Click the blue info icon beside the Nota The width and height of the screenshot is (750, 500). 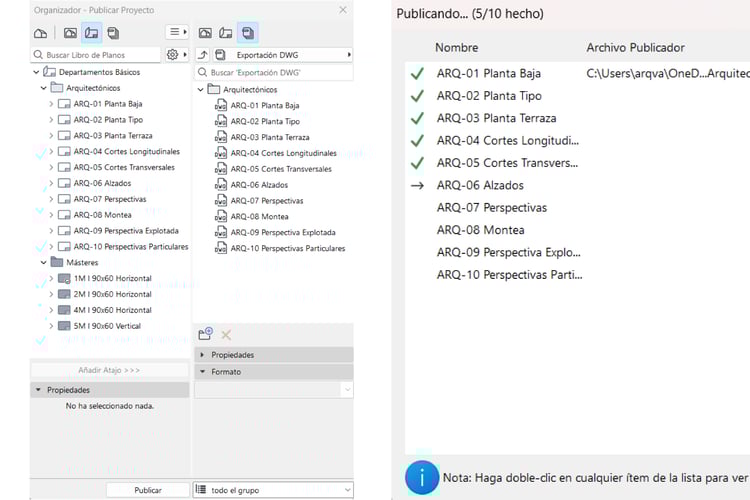[x=422, y=478]
